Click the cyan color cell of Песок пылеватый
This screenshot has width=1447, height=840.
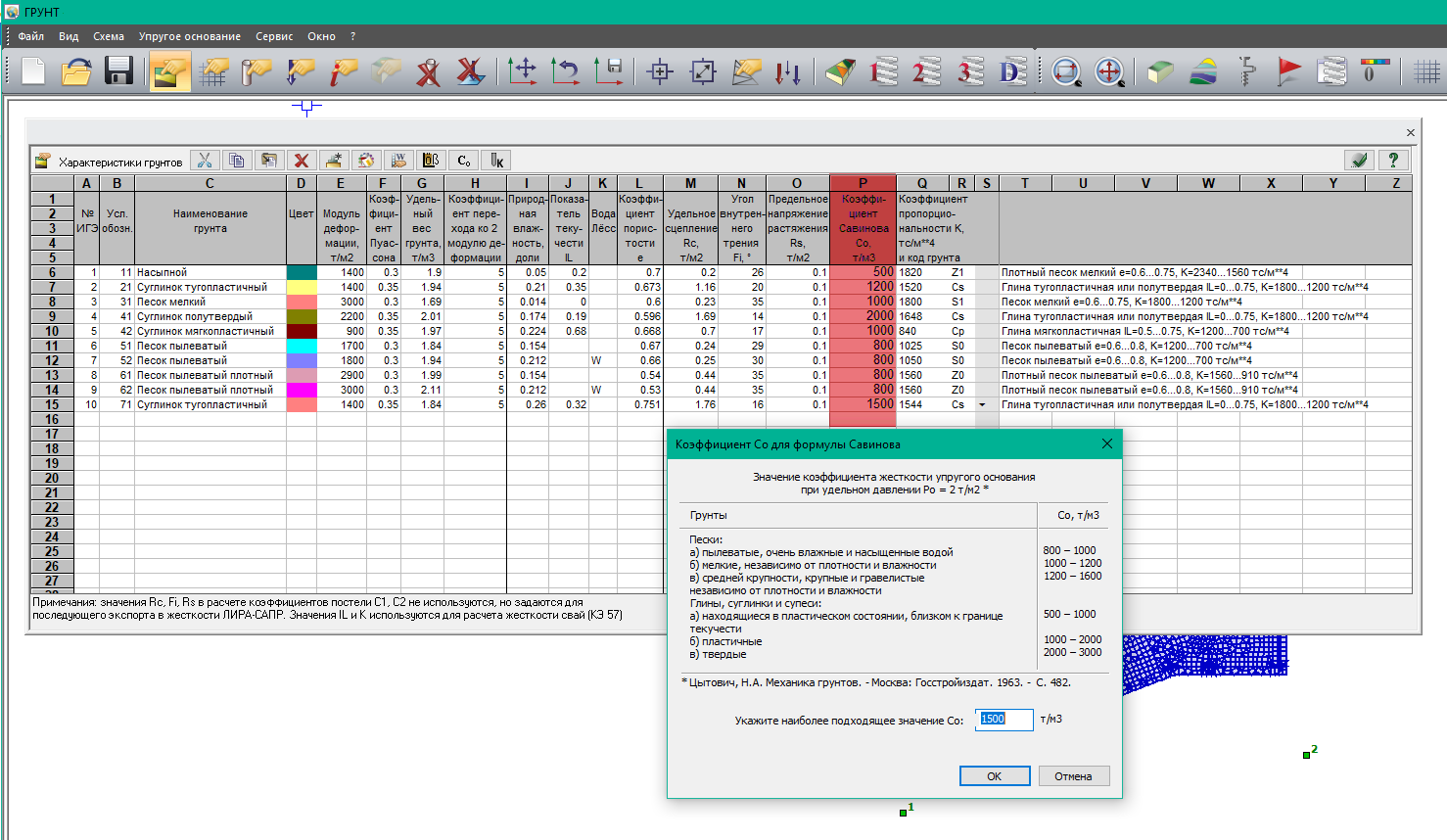[302, 346]
